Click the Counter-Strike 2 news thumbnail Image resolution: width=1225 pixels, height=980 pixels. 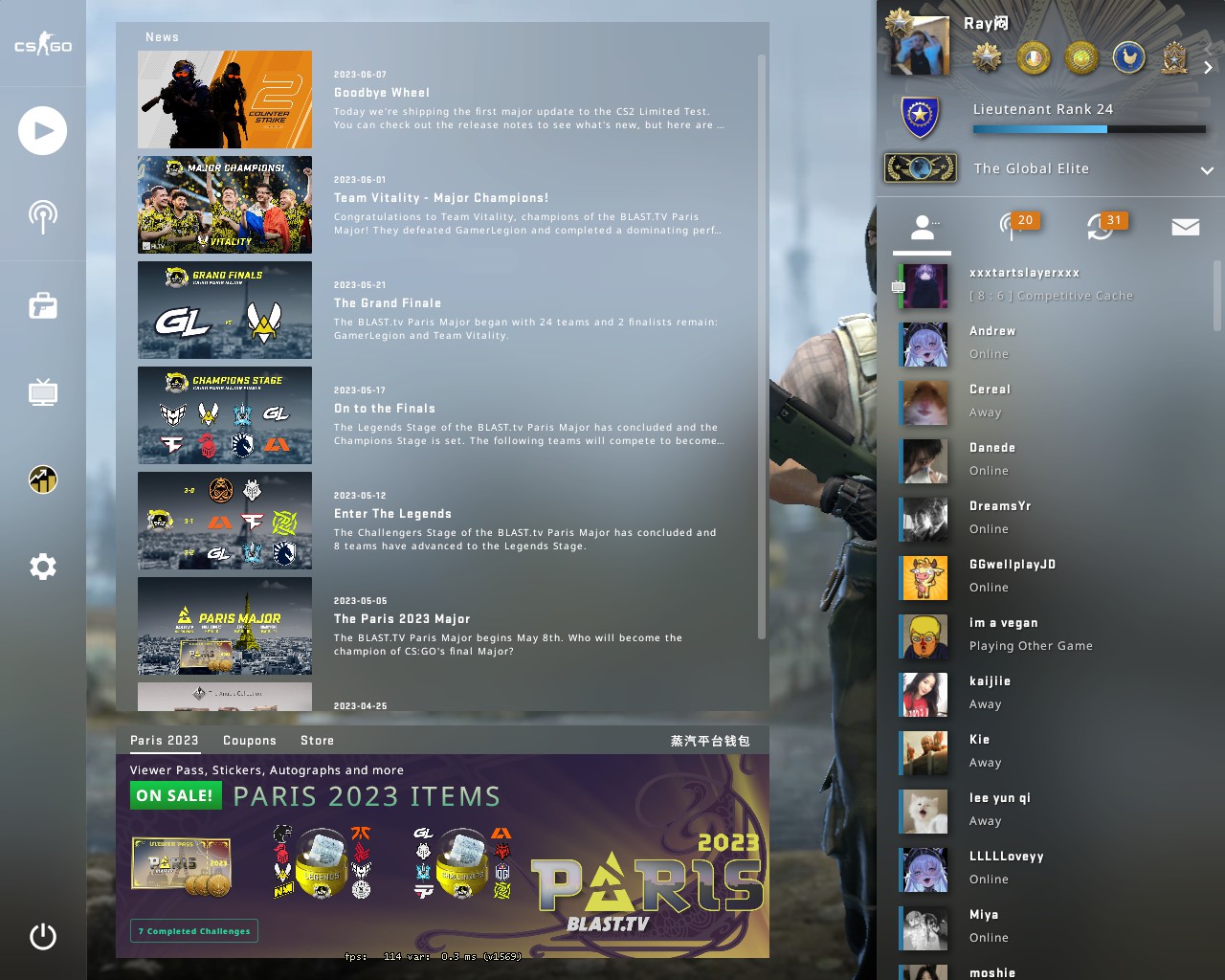click(x=225, y=100)
